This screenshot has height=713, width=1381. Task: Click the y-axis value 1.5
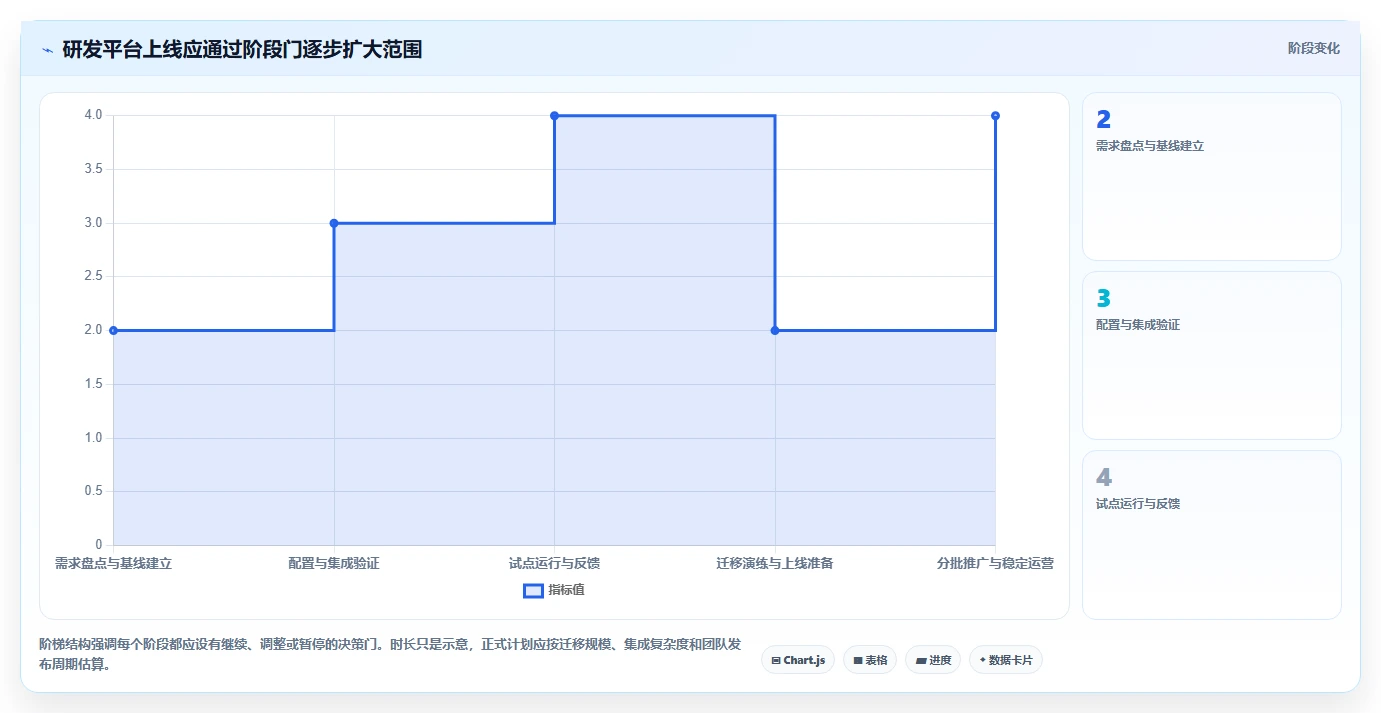click(93, 384)
